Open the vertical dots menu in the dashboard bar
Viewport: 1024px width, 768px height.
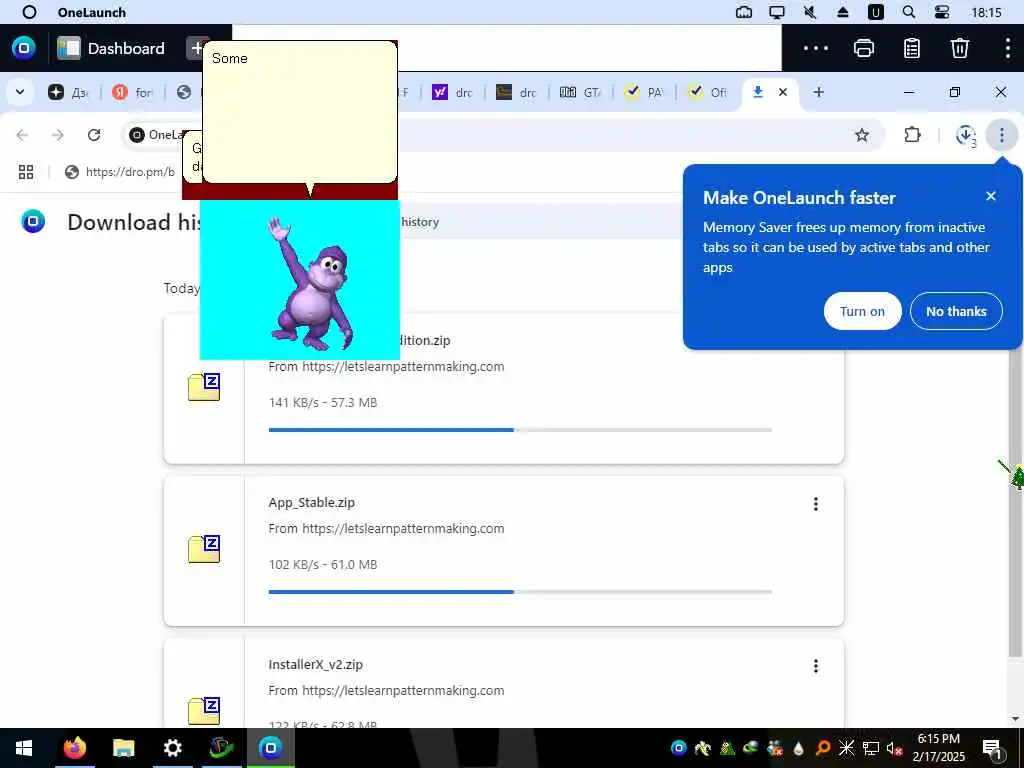[x=1008, y=48]
